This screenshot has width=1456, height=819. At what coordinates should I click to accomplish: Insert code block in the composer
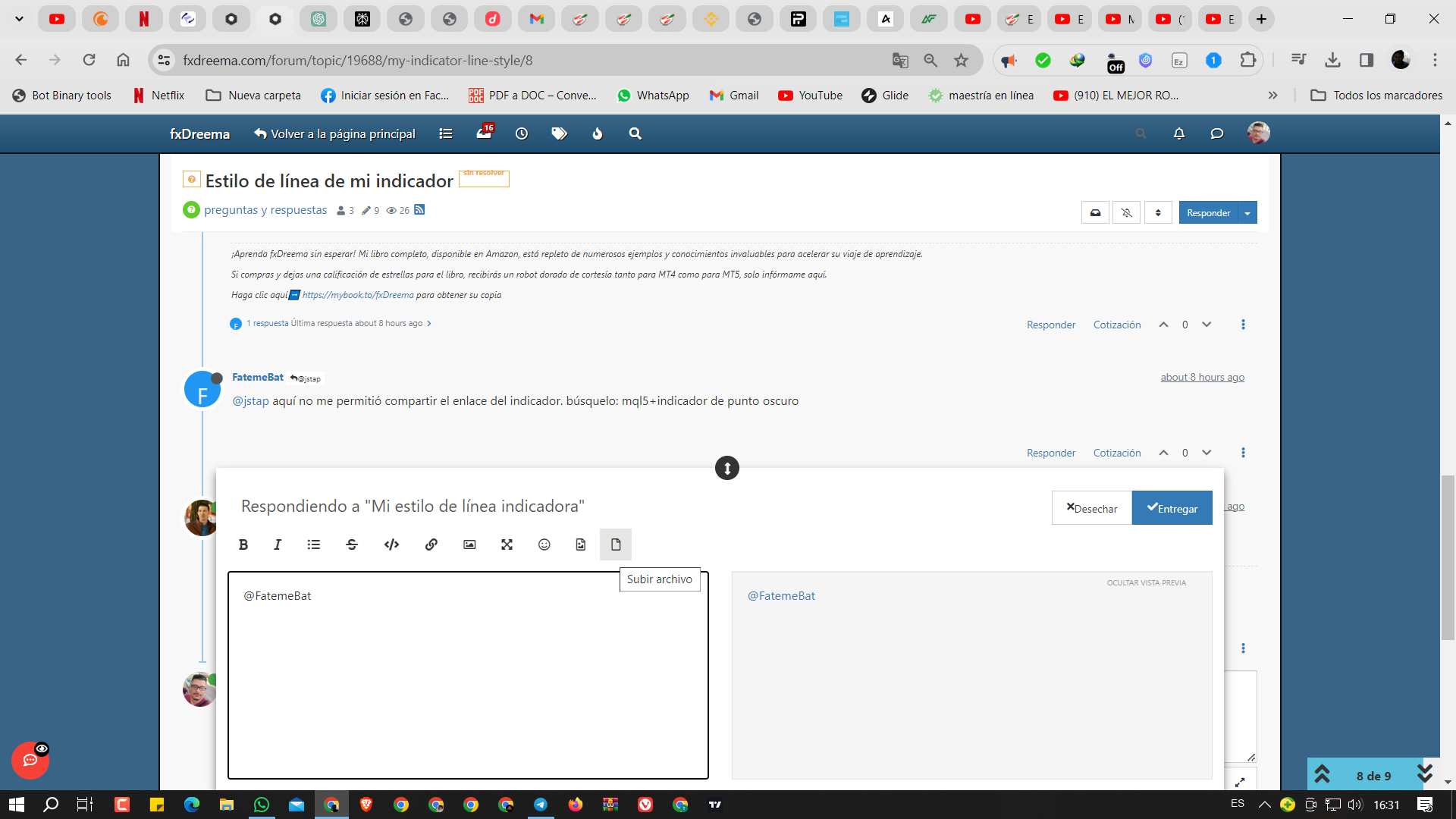click(391, 544)
